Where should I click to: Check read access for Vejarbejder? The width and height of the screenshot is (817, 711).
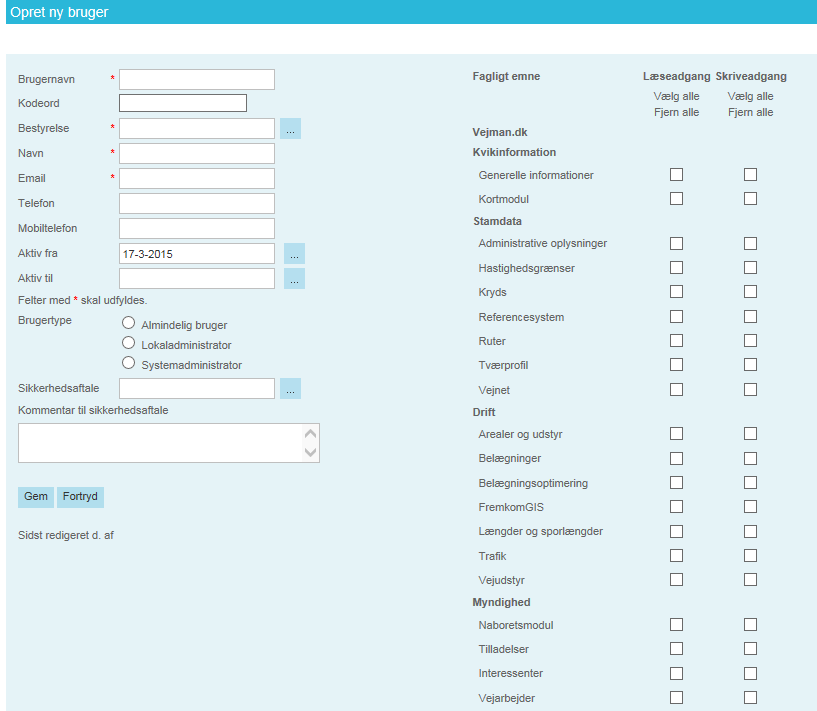tap(676, 697)
